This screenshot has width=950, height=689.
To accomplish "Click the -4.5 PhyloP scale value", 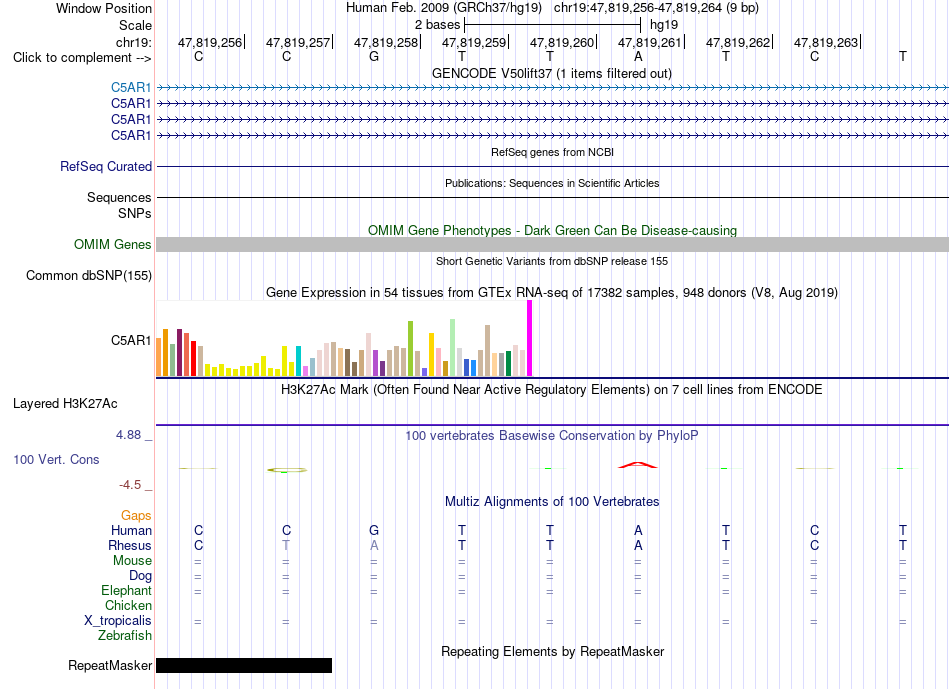I will [130, 485].
